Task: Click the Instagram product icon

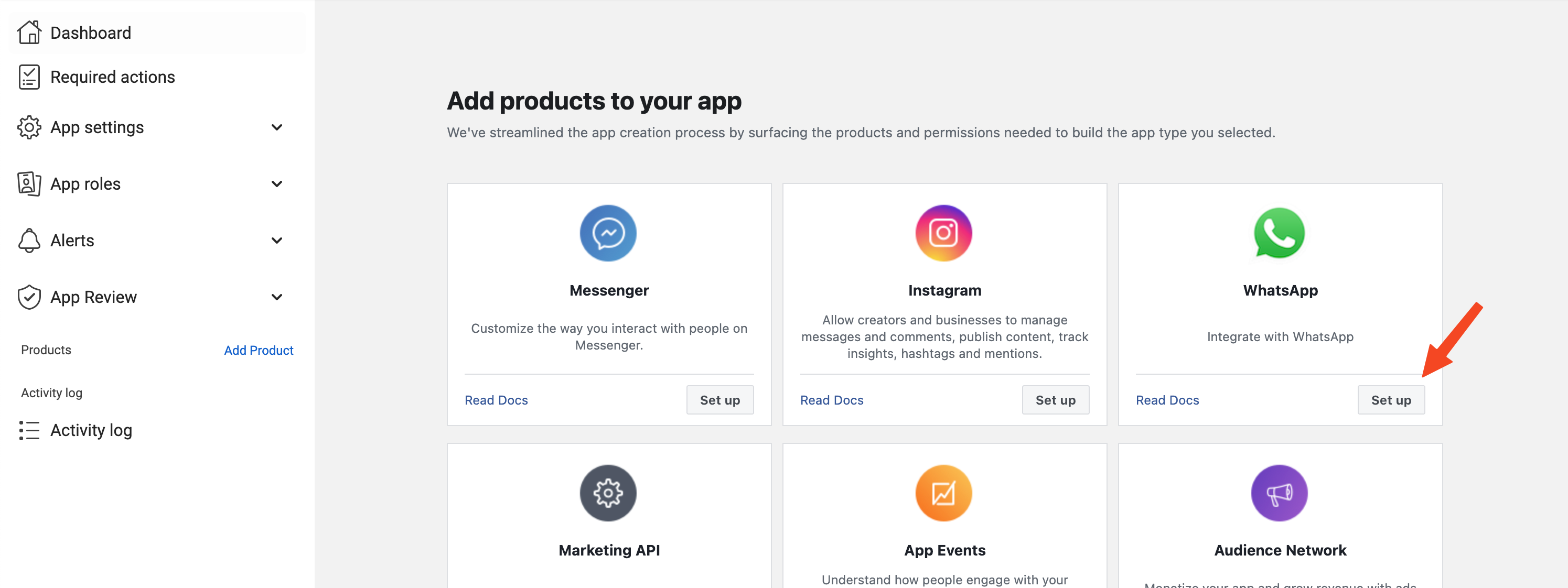Action: [943, 233]
